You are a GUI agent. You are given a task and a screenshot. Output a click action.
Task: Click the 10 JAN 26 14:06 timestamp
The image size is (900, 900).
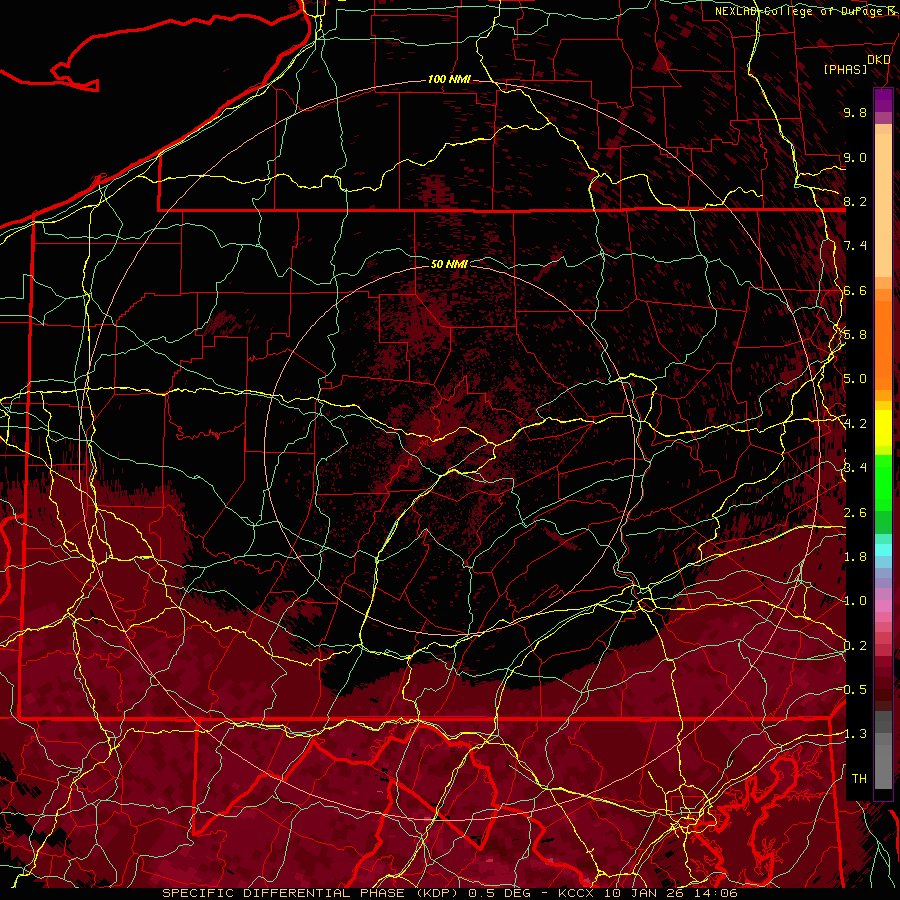(x=670, y=893)
